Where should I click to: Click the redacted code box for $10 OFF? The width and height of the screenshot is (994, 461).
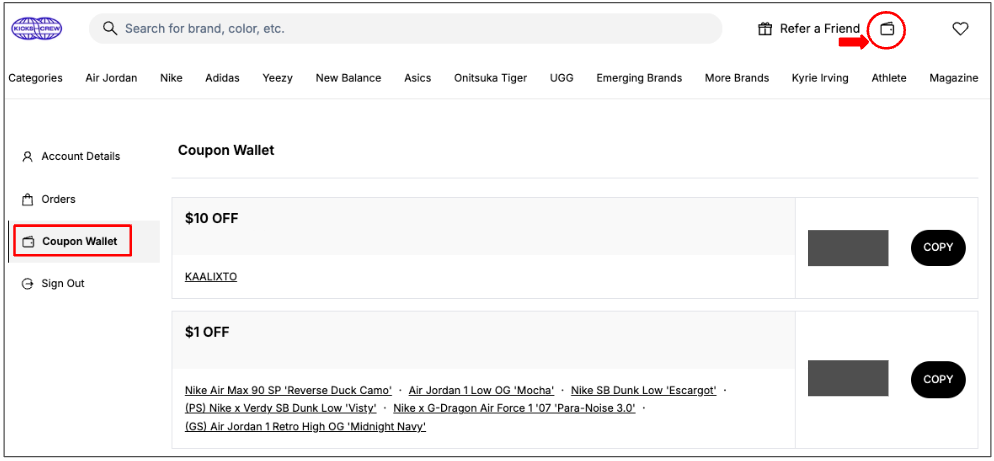pos(848,248)
